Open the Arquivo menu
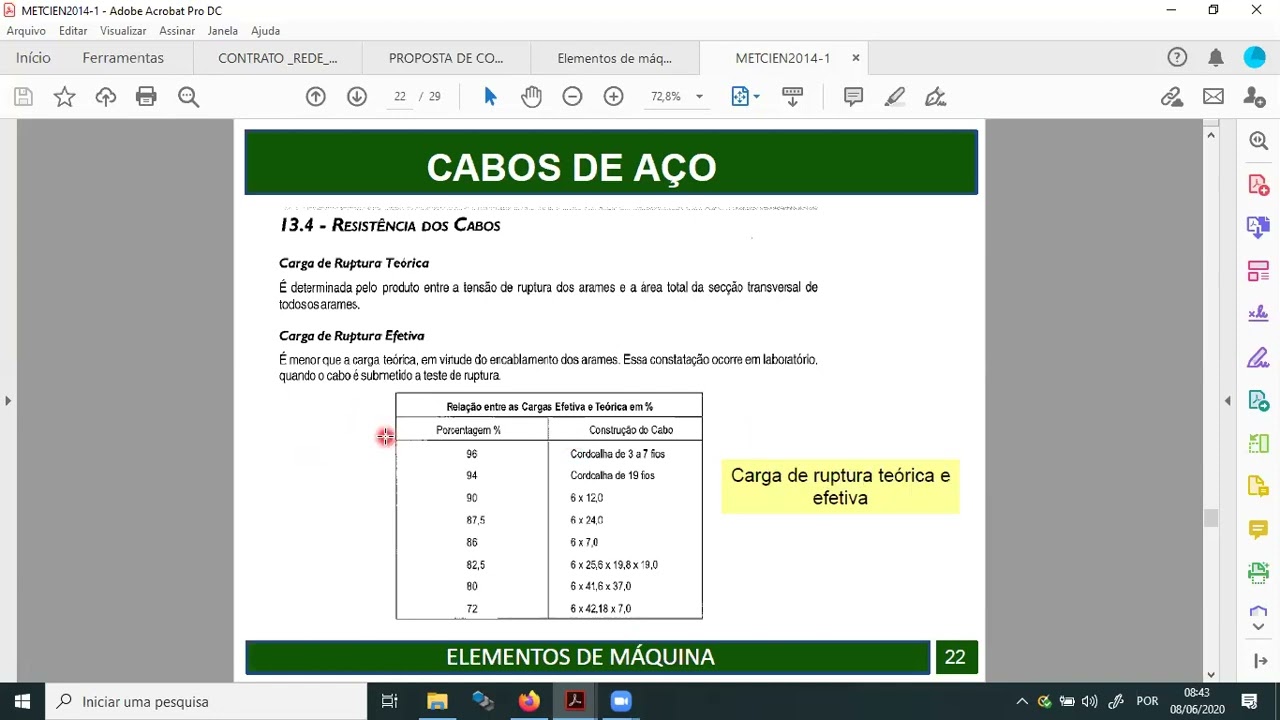The height and width of the screenshot is (720, 1280). coord(26,31)
